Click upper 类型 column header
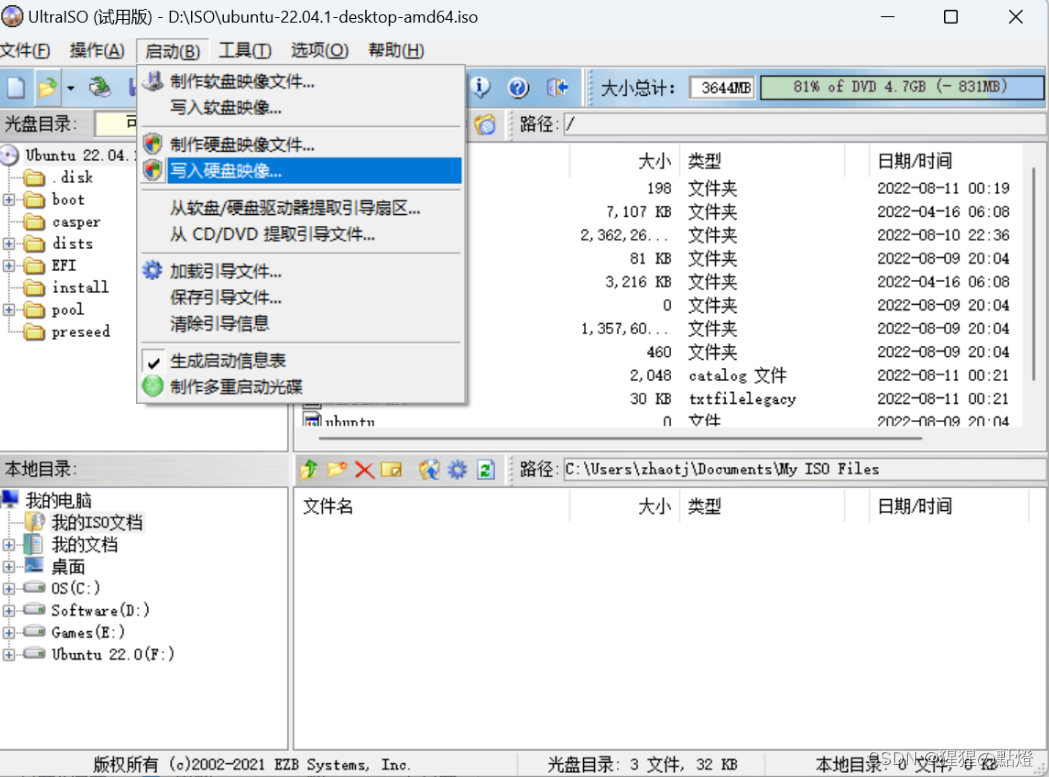The height and width of the screenshot is (777, 1049). 762,161
